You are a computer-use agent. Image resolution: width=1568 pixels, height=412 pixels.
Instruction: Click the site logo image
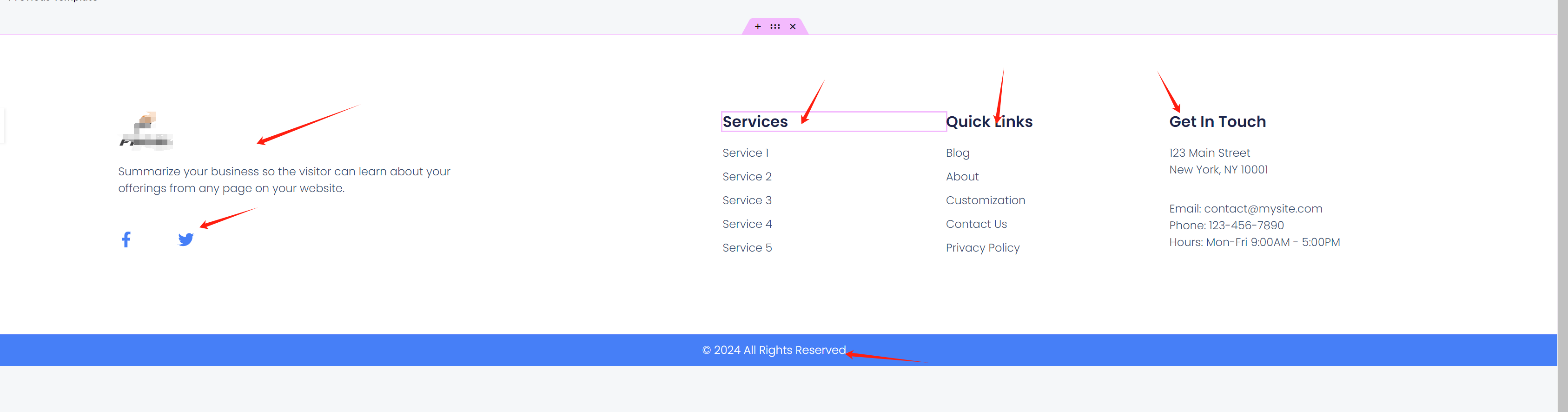146,130
